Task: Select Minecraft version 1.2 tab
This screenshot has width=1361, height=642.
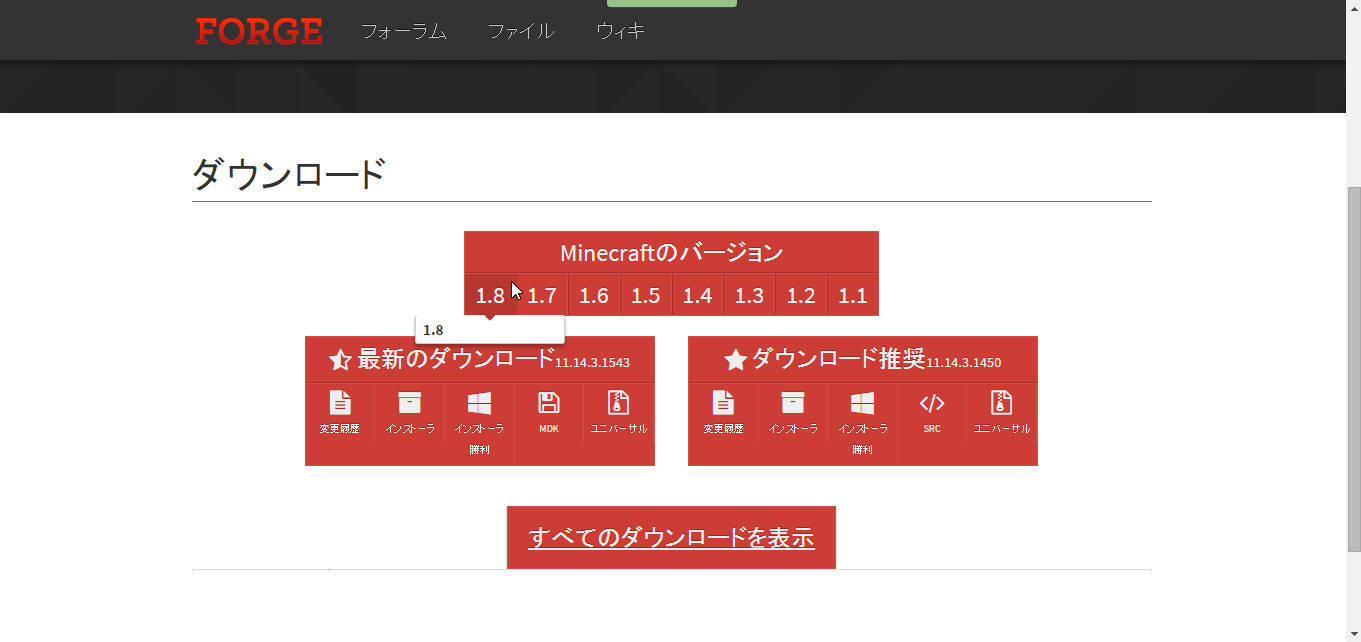Action: coord(801,295)
